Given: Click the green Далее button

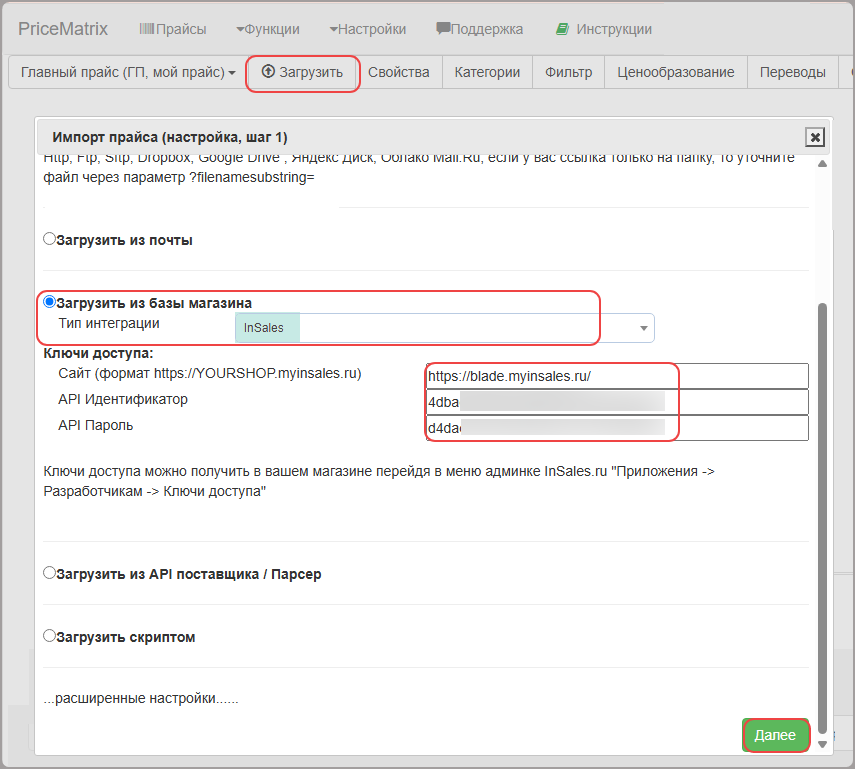Looking at the screenshot, I should tap(775, 735).
